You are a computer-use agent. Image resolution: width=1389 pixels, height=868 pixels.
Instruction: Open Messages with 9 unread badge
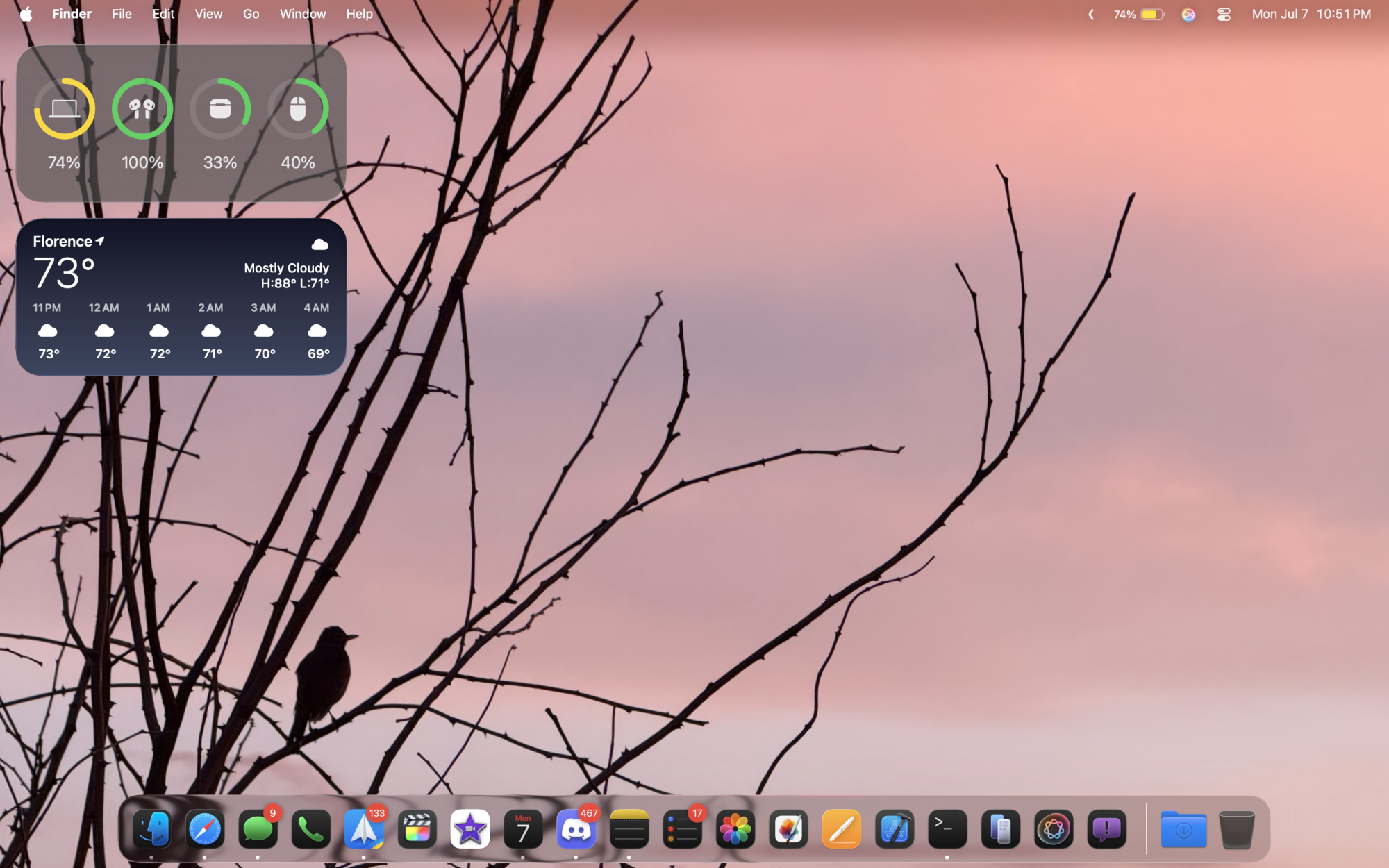pos(258,829)
